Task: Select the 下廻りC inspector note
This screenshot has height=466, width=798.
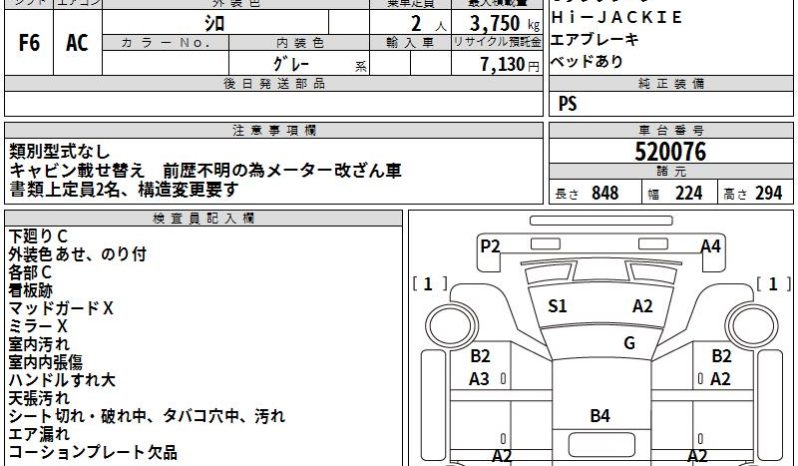Action: pos(38,236)
